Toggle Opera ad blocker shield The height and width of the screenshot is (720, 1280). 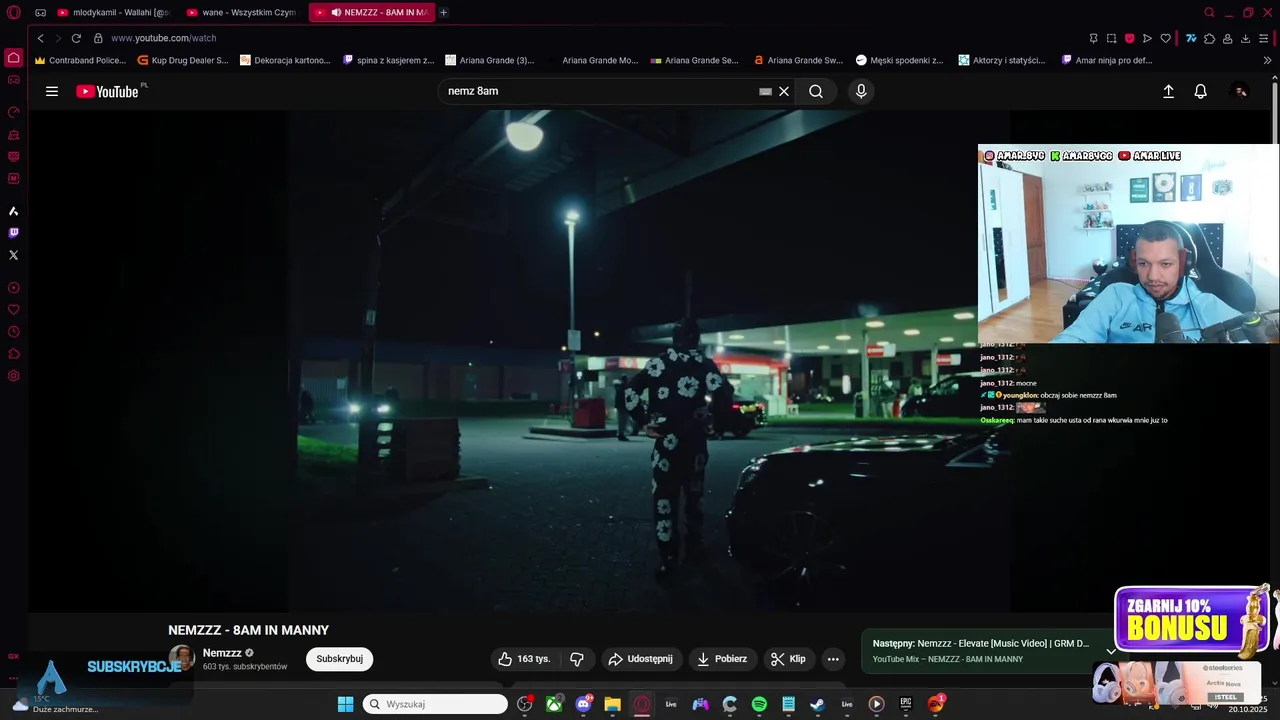[1129, 38]
